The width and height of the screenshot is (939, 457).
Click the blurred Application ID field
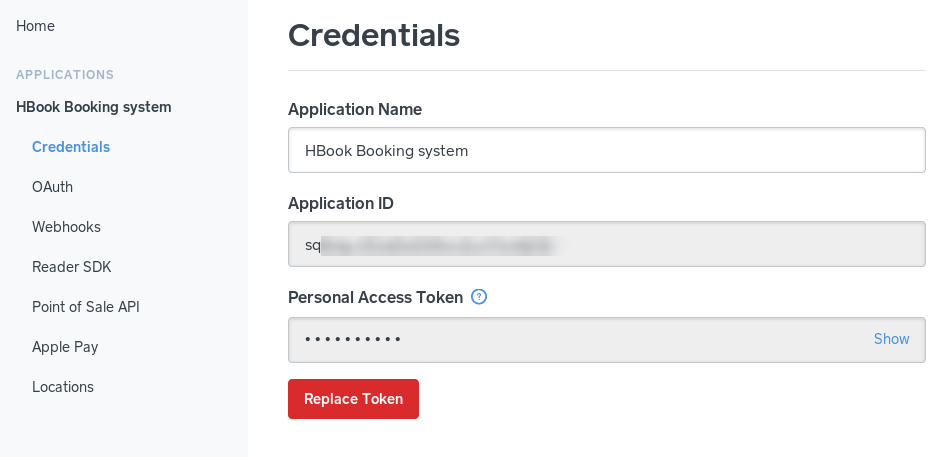(x=606, y=245)
